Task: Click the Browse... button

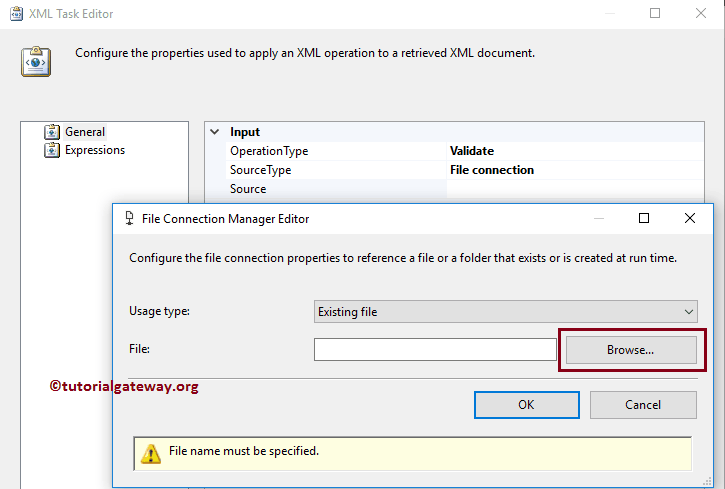Action: 631,350
